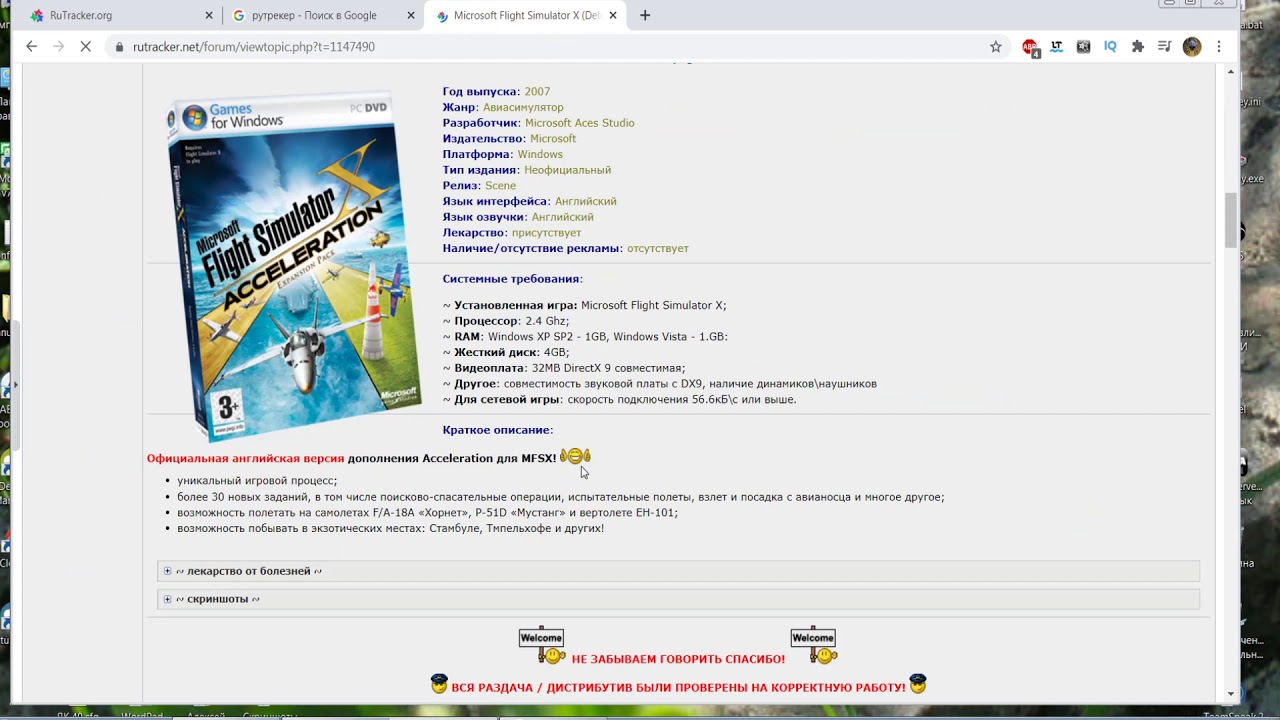This screenshot has height=720, width=1280.
Task: Click the 'присутствует' Лекарство value
Action: [547, 233]
